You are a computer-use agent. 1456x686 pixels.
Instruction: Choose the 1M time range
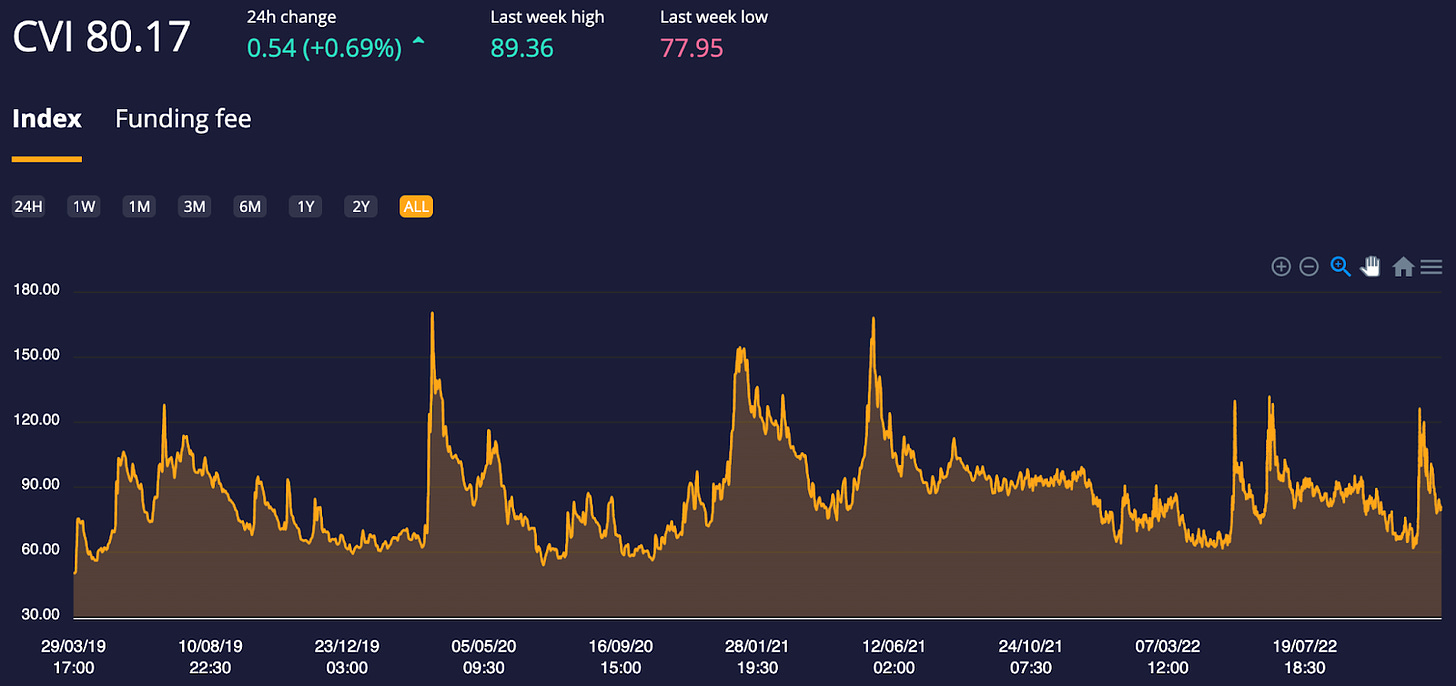tap(139, 207)
